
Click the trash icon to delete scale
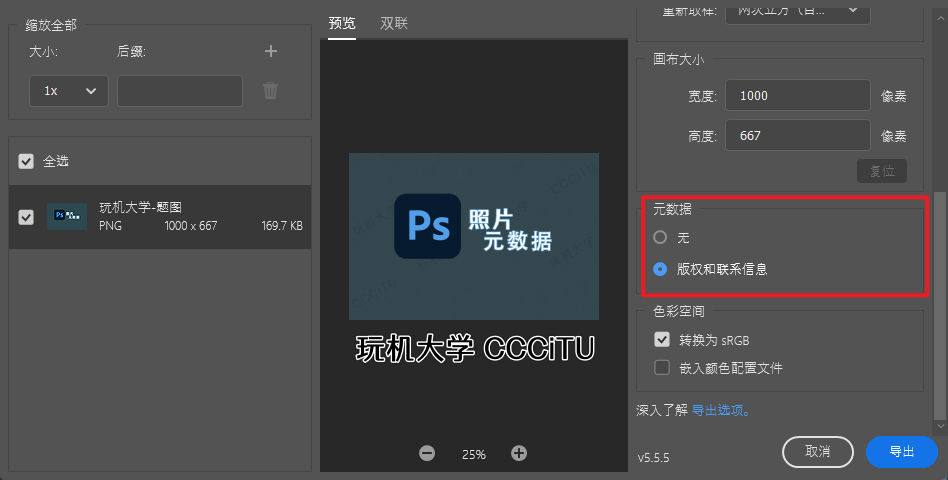270,91
